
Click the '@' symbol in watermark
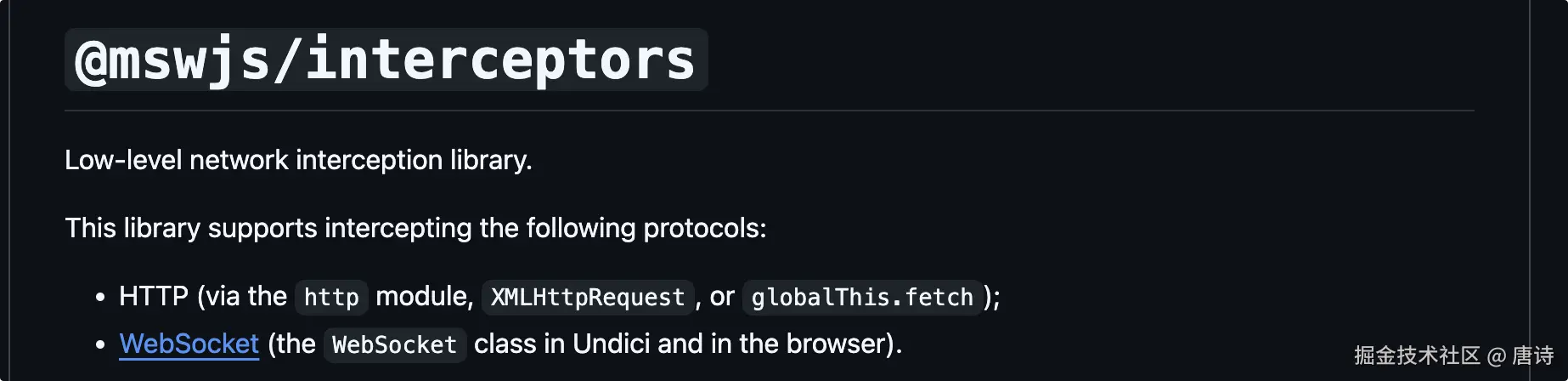click(1496, 356)
